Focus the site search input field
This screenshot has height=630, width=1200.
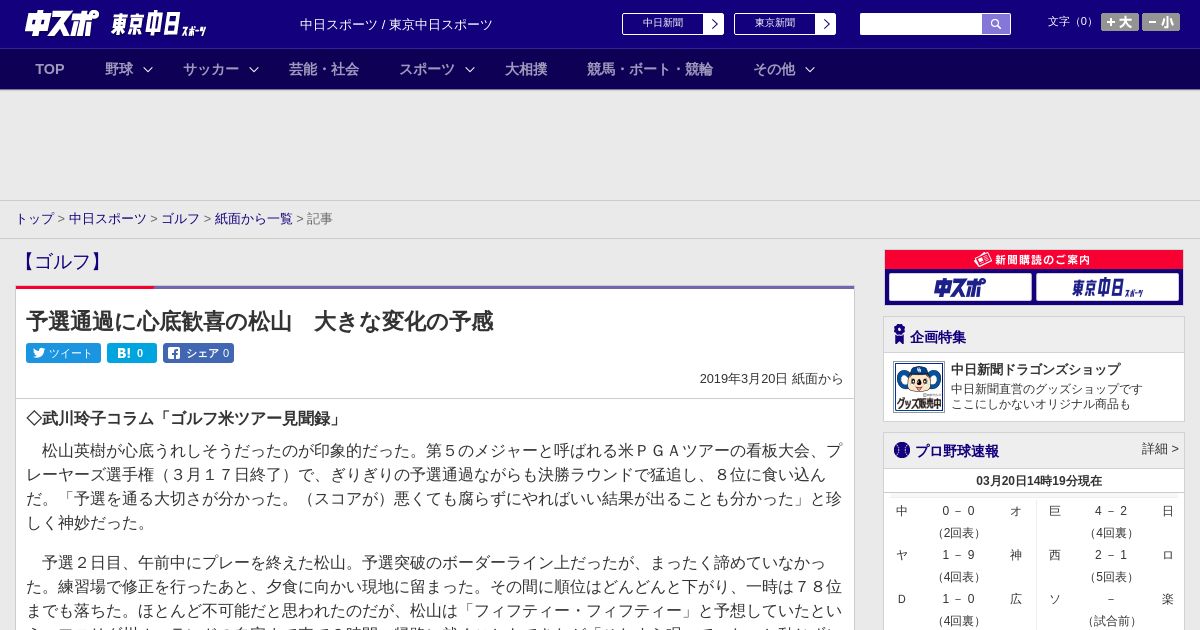click(x=921, y=24)
